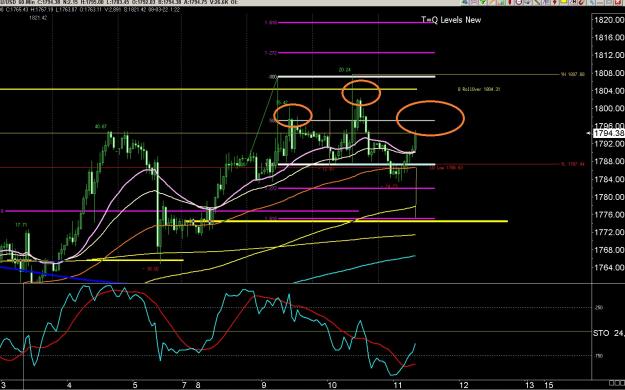Click the 'T=Q Levels New' chart label
Viewport: 625px width, 390px height.
pyautogui.click(x=451, y=20)
